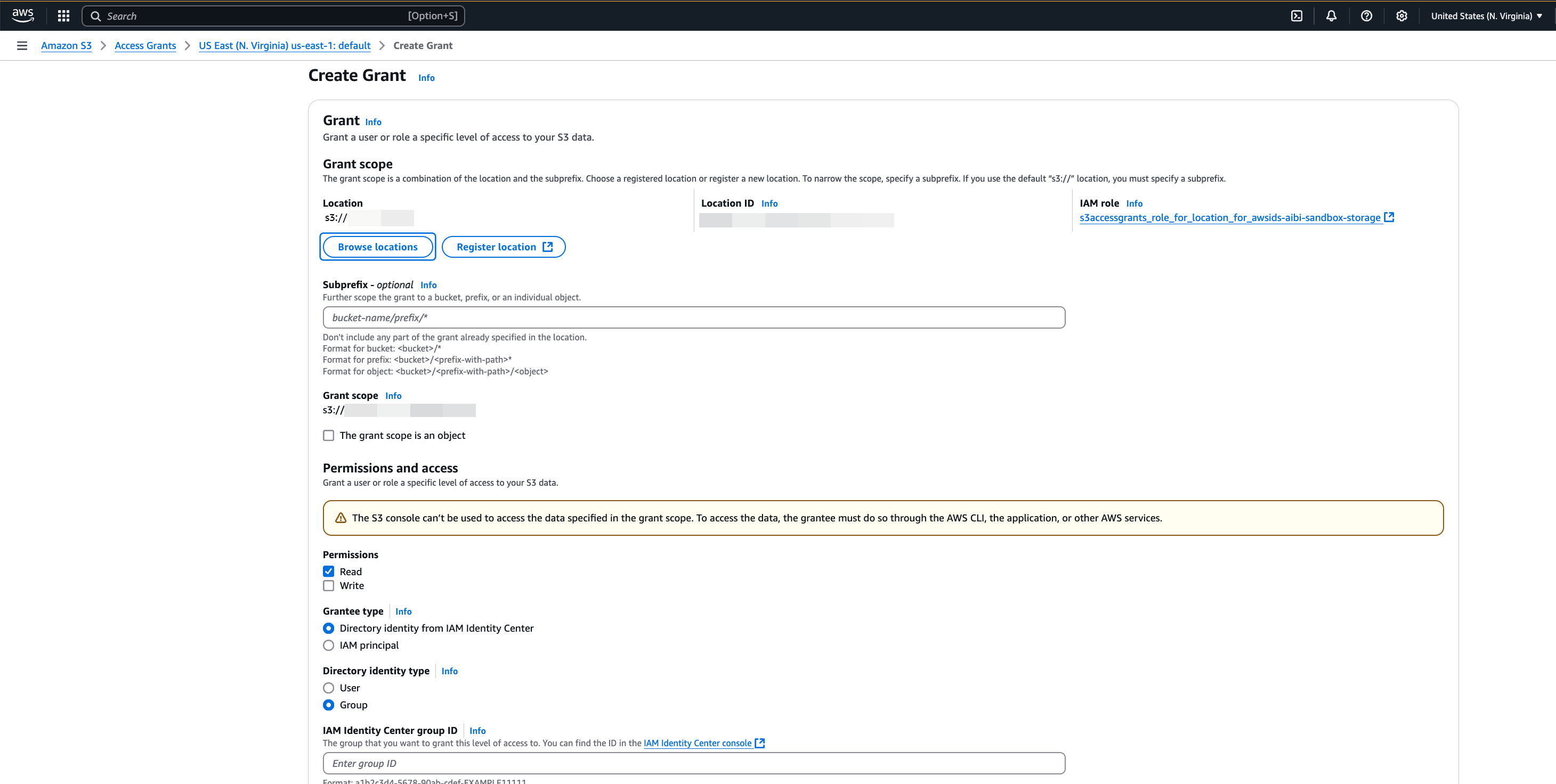The width and height of the screenshot is (1556, 784).
Task: Enable the Write permission
Action: point(328,585)
